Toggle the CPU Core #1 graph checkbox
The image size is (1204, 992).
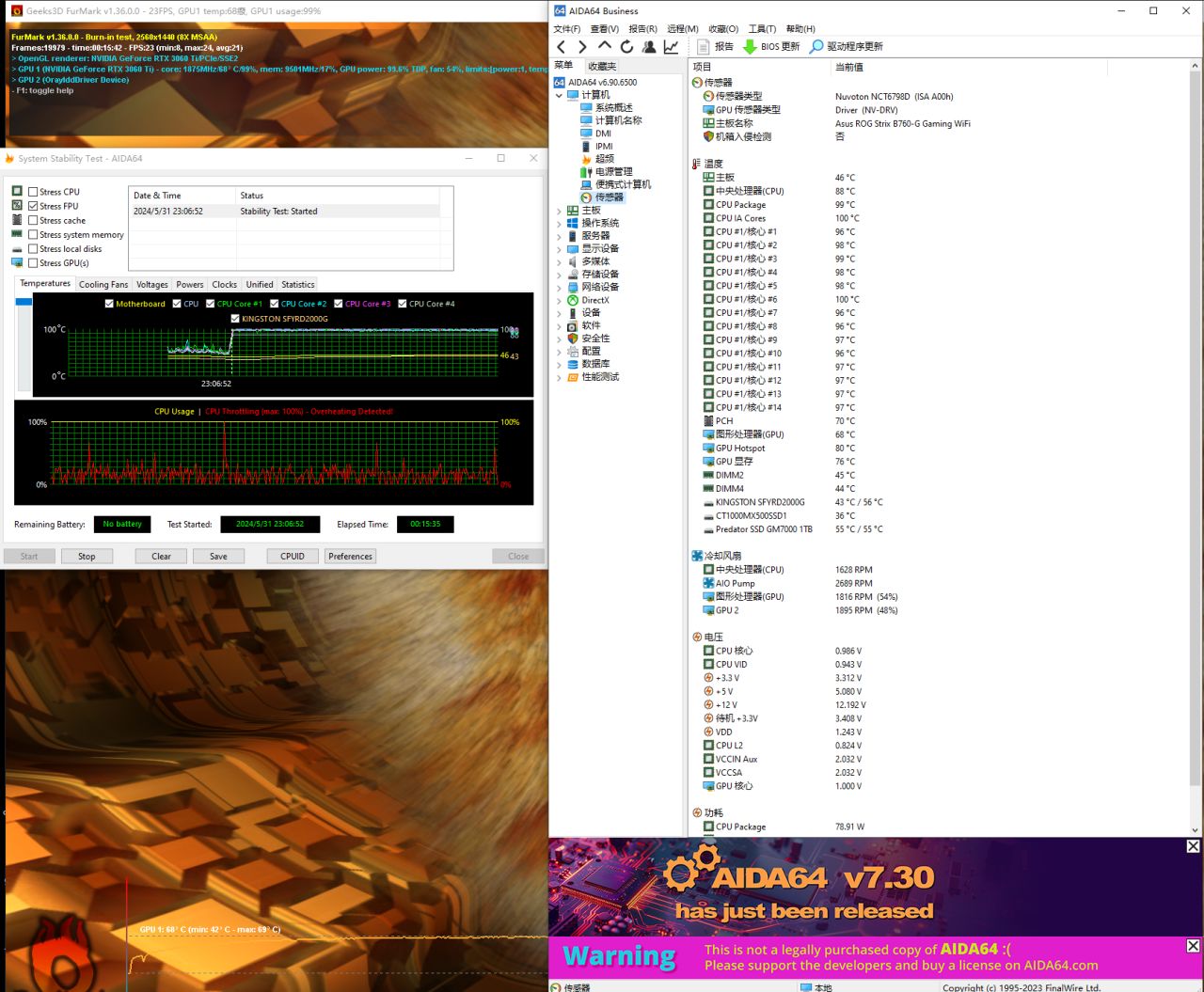pyautogui.click(x=210, y=304)
